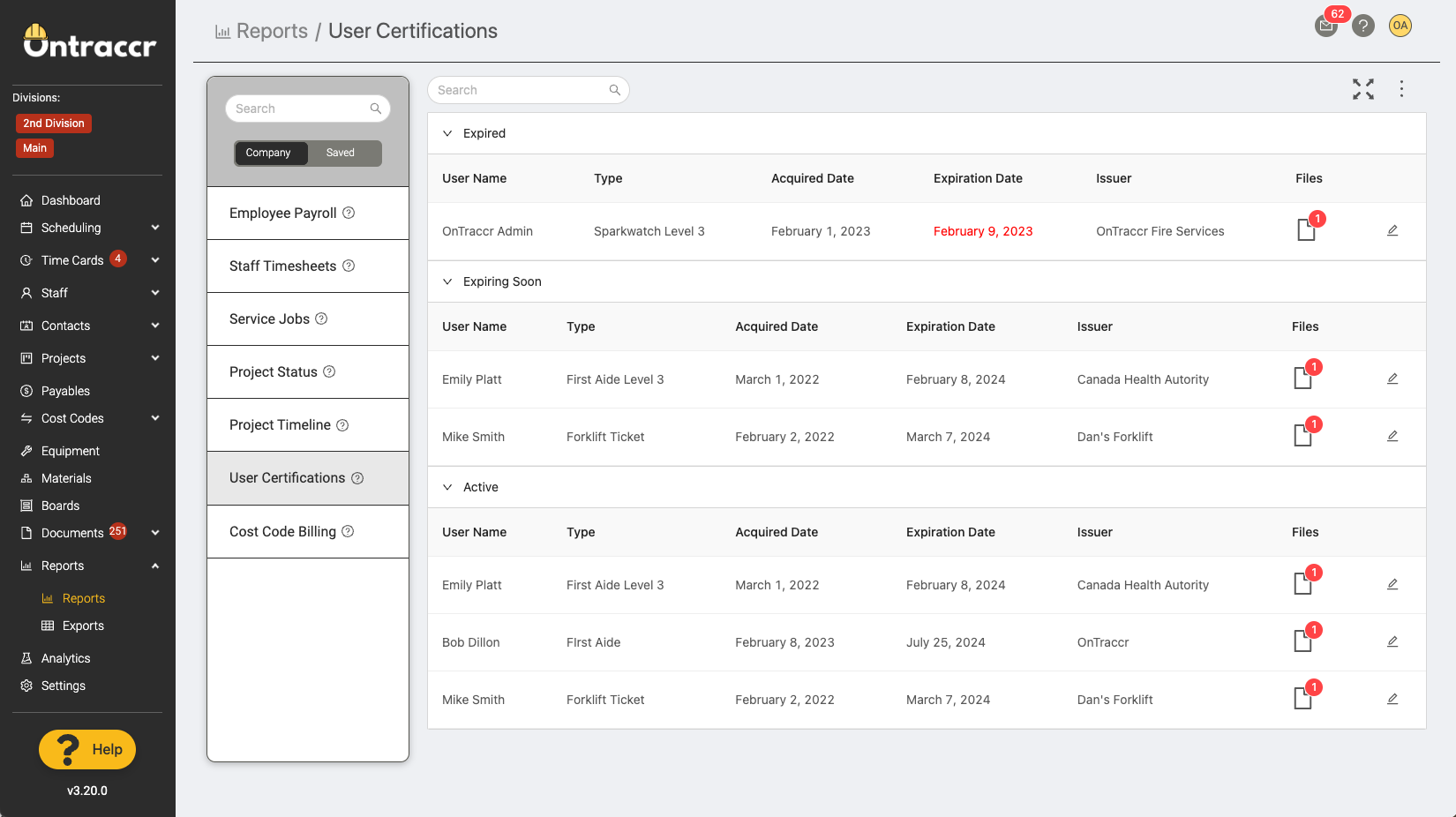Open the notifications mailbox icon
Viewport: 1456px width, 817px height.
tap(1325, 26)
